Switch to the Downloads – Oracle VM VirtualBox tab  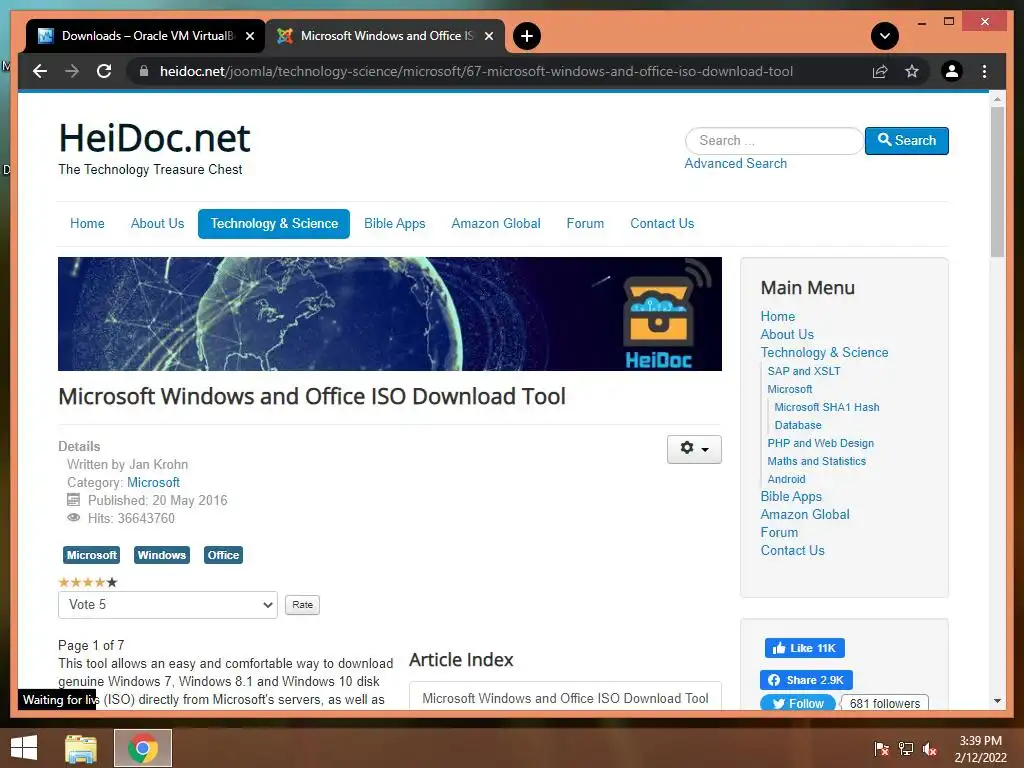click(145, 37)
